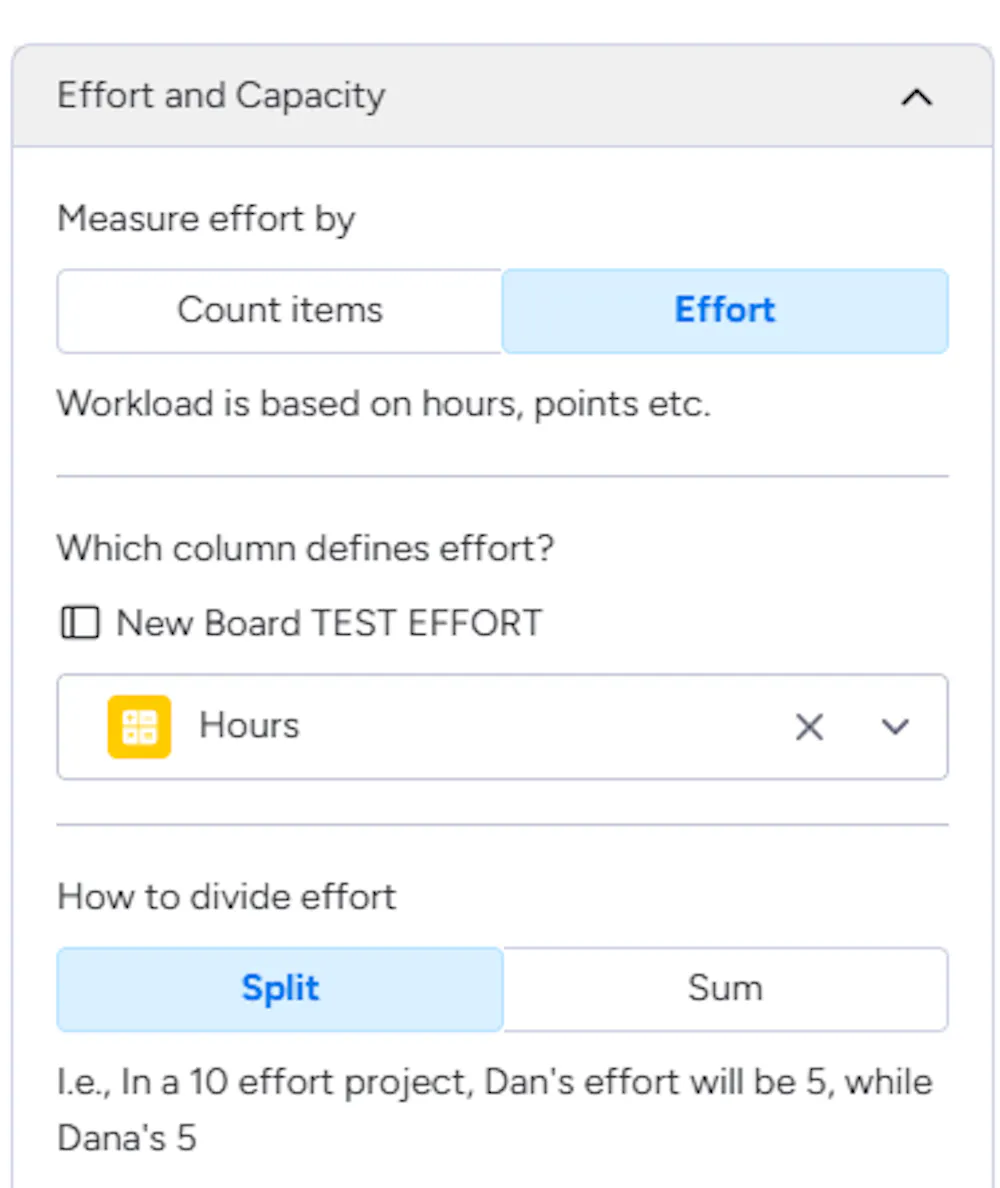Viewport: 1000px width, 1188px height.
Task: Click the How to divide effort heading
Action: [227, 896]
